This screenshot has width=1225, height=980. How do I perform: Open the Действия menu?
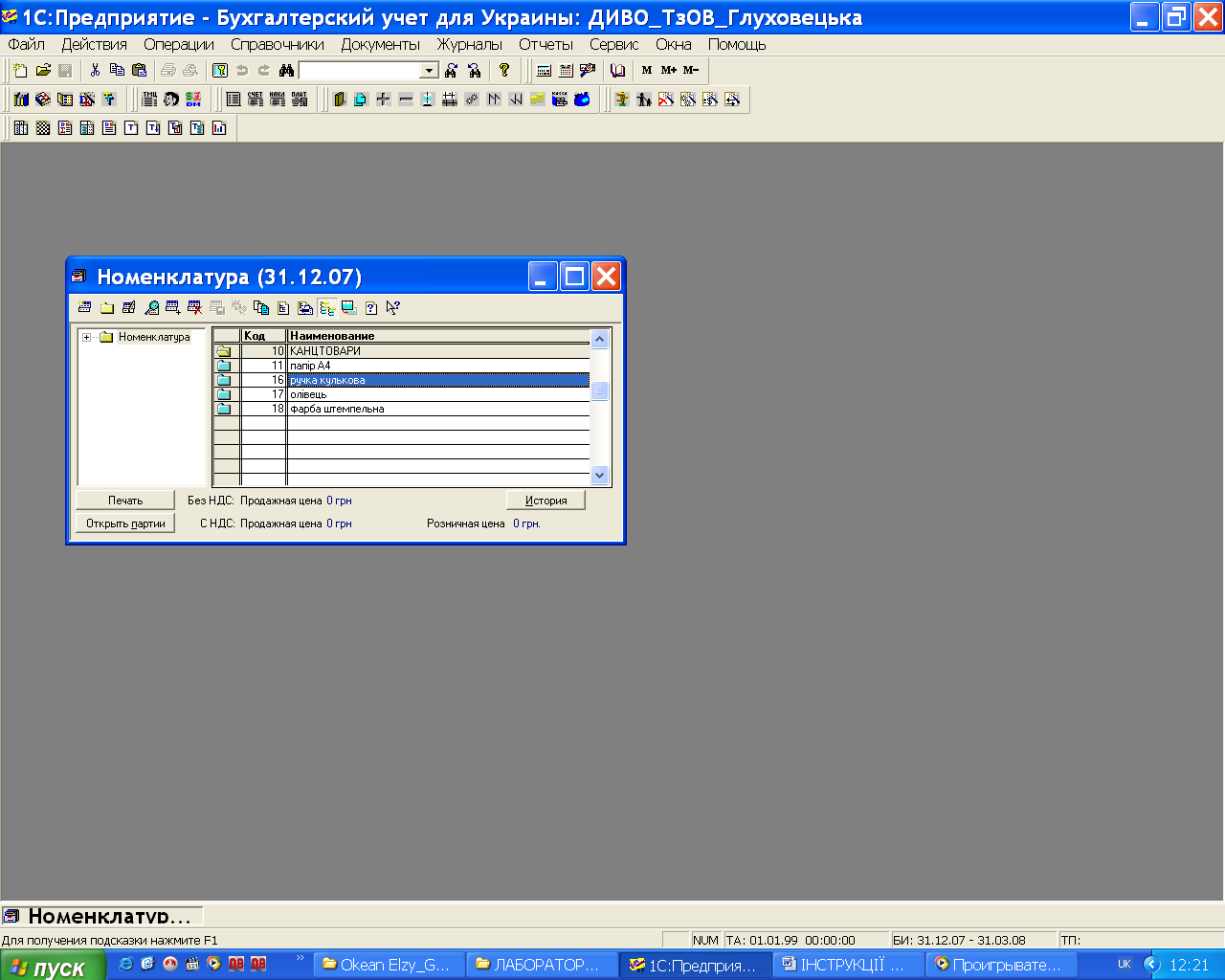[x=95, y=44]
